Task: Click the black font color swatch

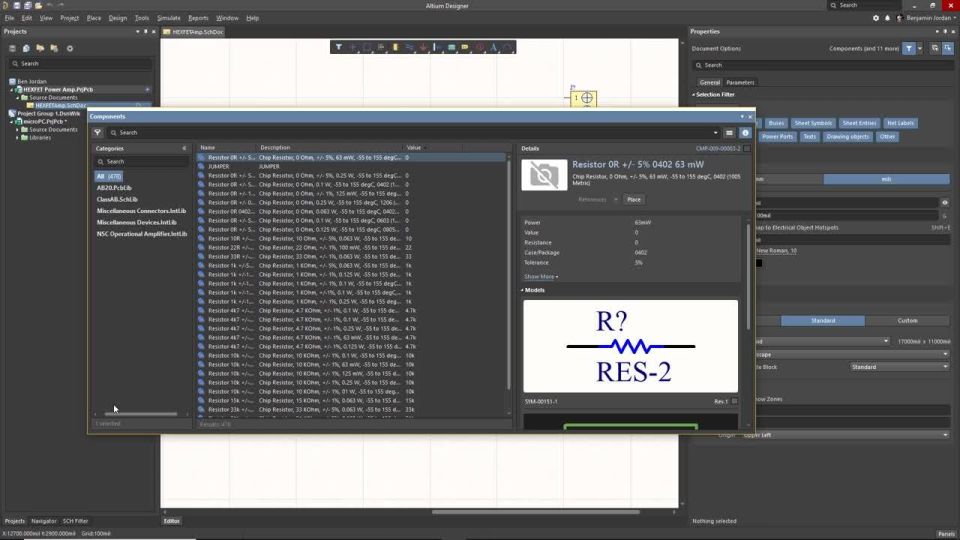Action: tap(759, 263)
